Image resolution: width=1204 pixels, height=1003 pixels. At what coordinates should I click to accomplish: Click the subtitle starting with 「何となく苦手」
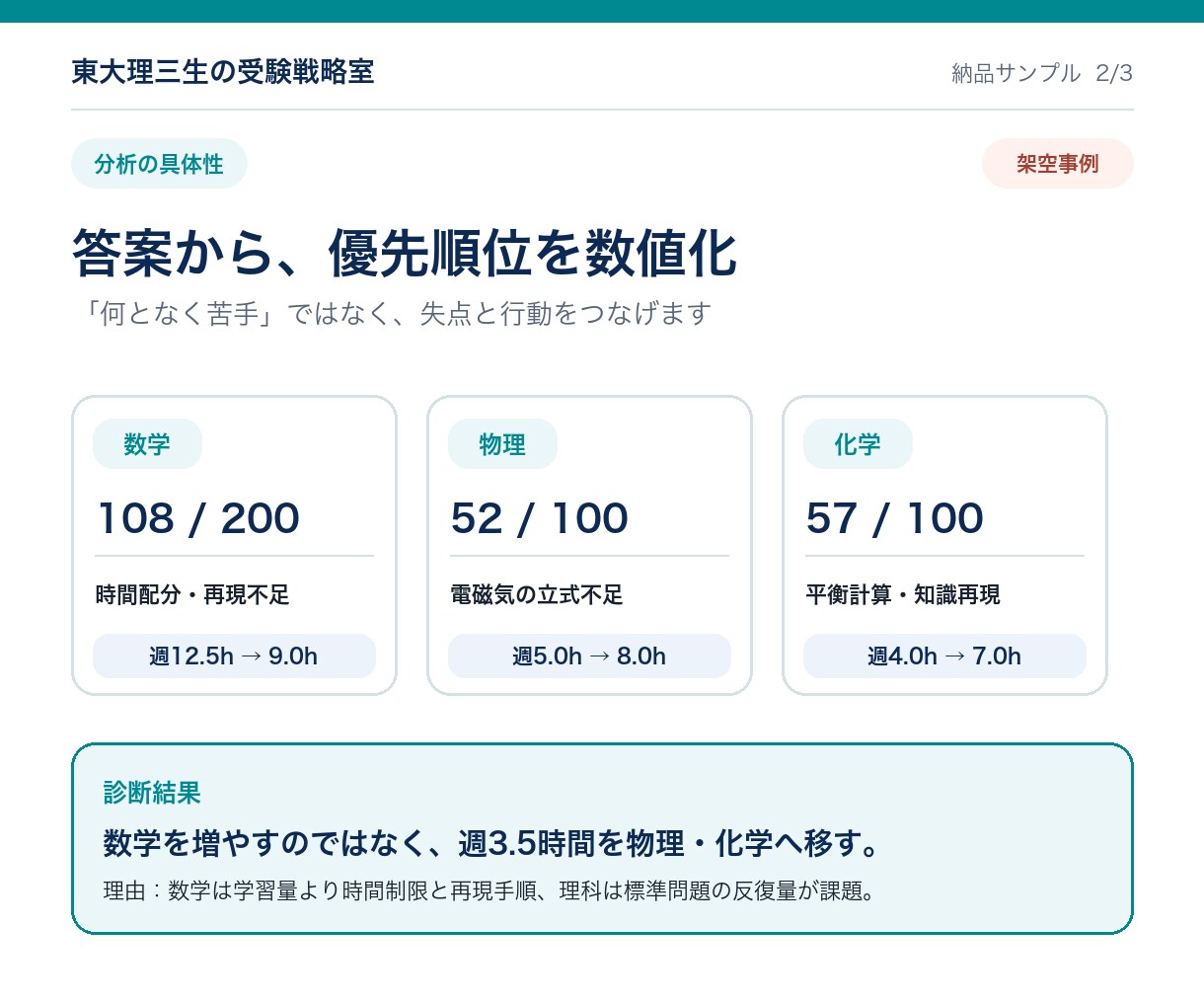point(392,314)
